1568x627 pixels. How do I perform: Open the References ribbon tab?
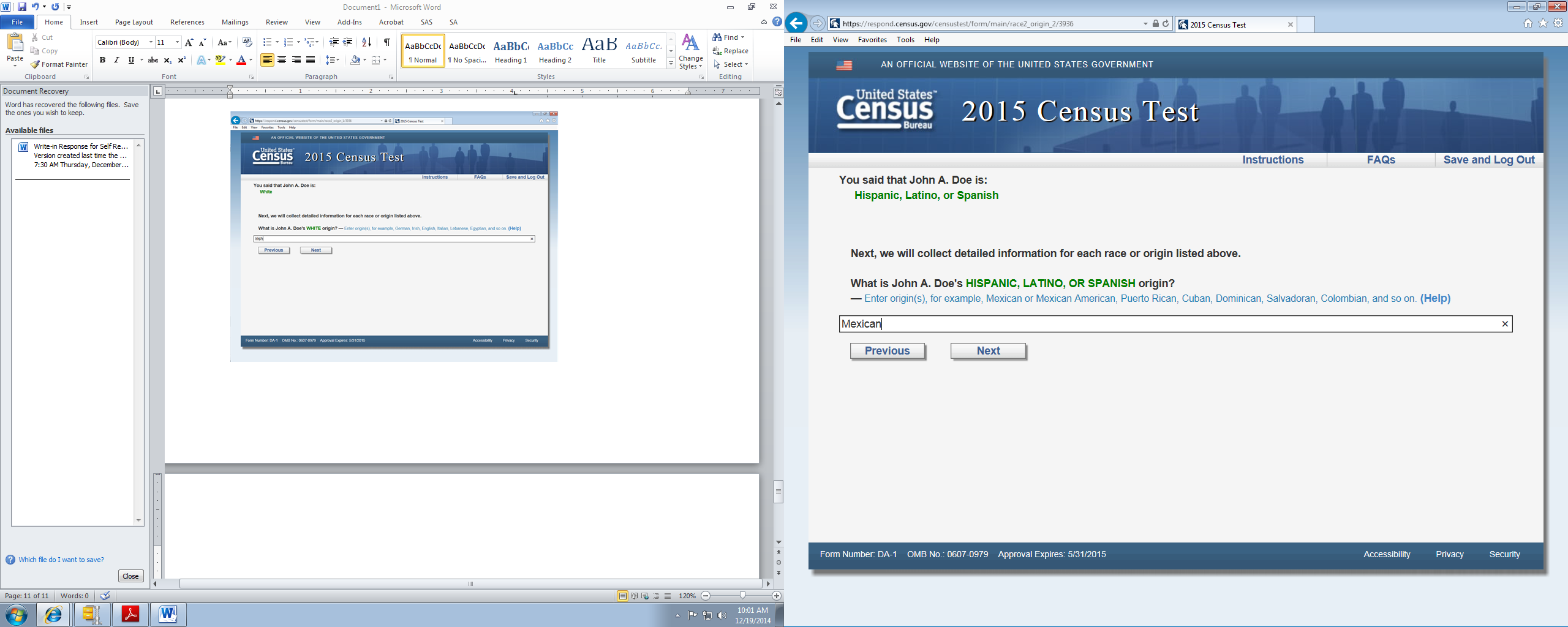coord(187,22)
